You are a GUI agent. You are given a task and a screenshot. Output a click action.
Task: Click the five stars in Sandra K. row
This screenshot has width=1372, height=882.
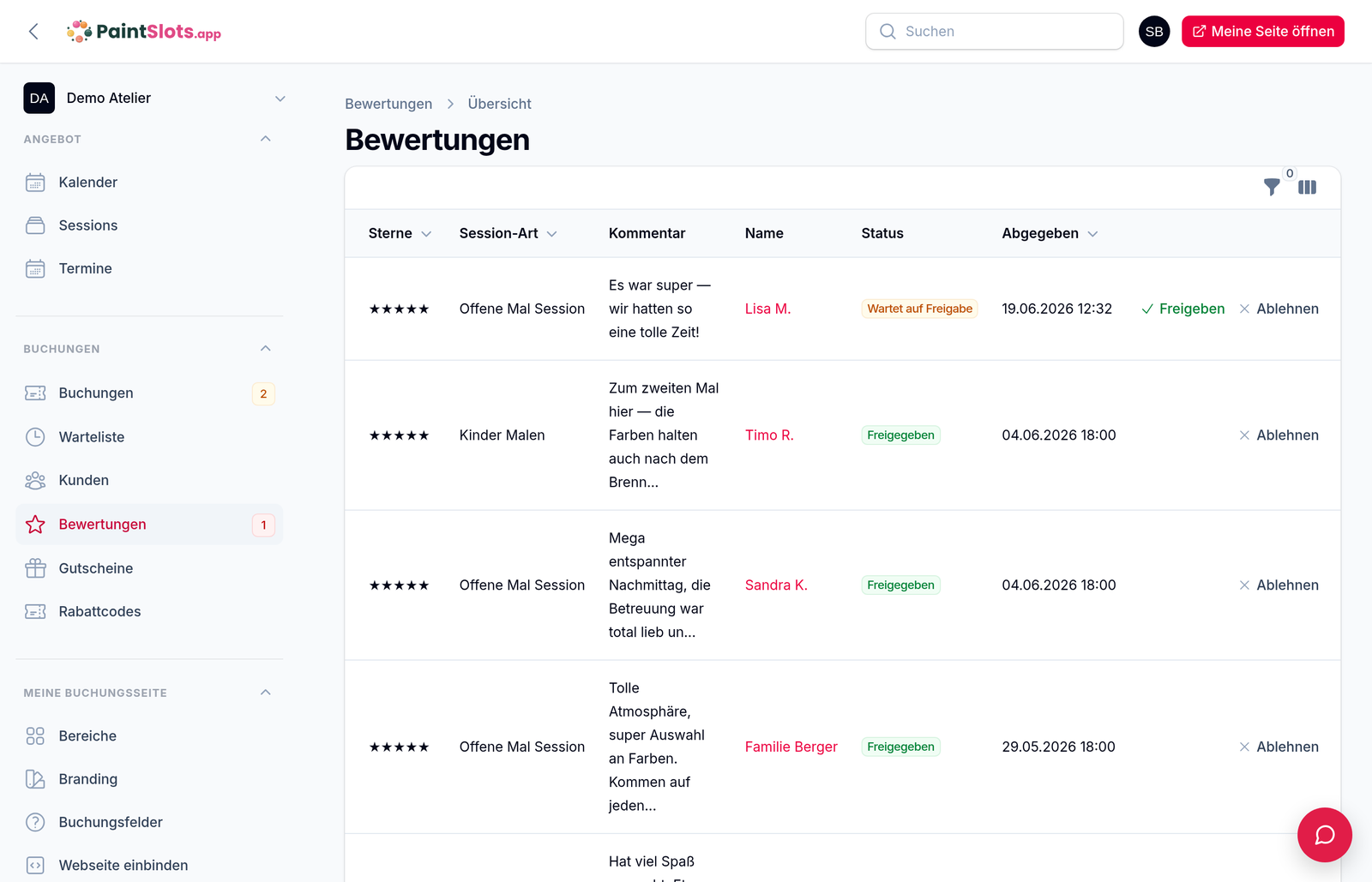click(x=399, y=585)
